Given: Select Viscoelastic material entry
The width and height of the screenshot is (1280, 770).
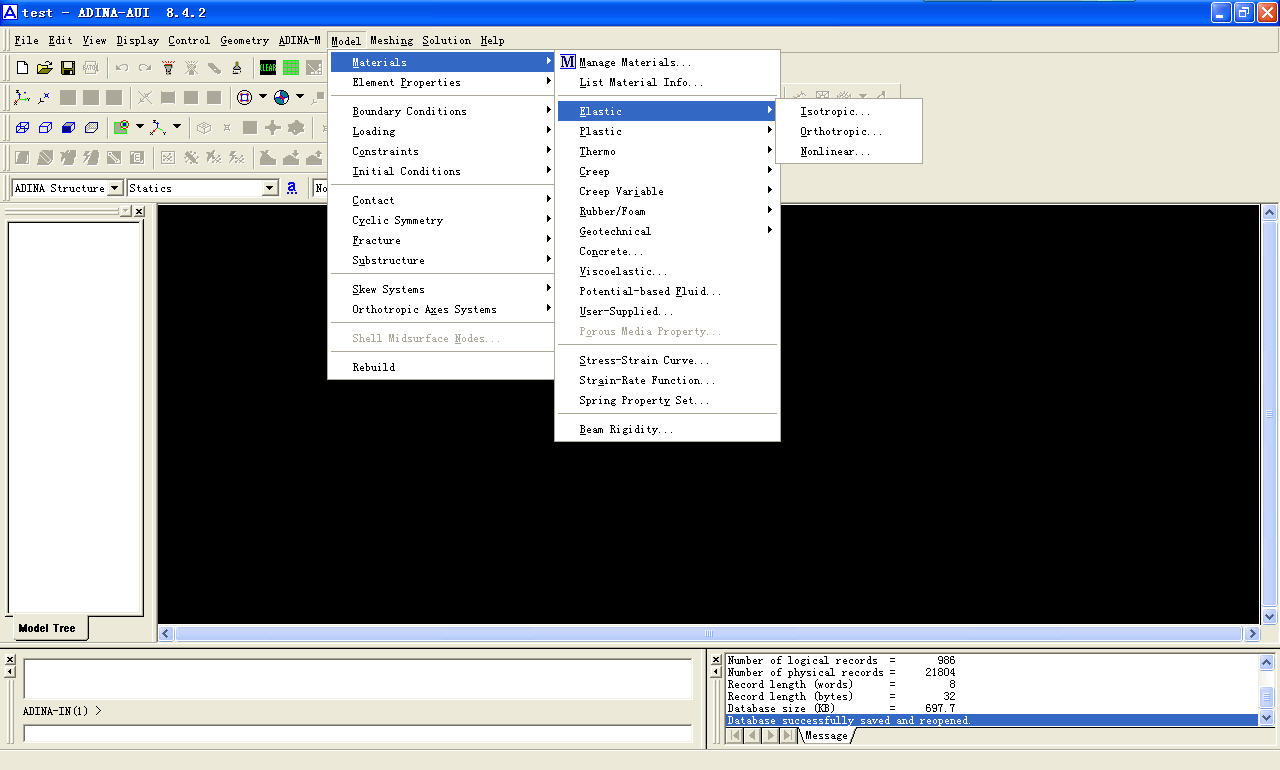Looking at the screenshot, I should click(668, 271).
